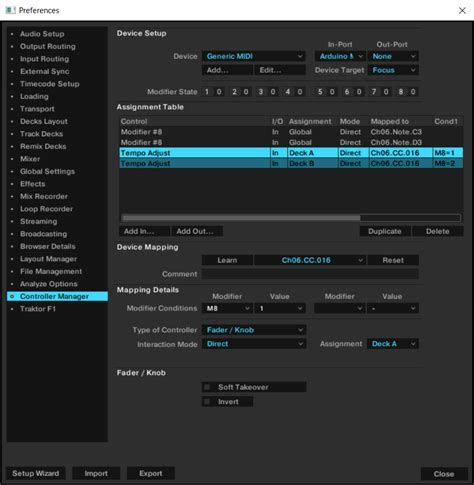474x485 pixels.
Task: Open the Out-Port None dropdown
Action: 393,56
